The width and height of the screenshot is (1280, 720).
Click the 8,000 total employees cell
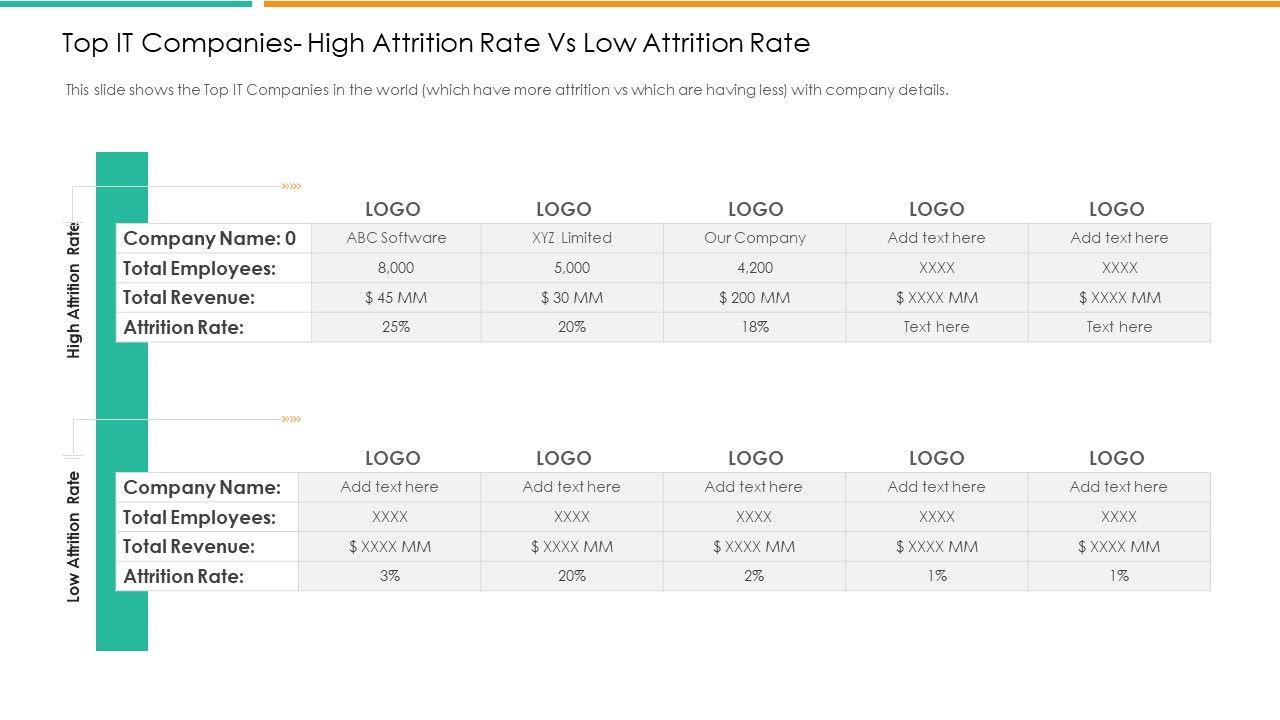396,268
